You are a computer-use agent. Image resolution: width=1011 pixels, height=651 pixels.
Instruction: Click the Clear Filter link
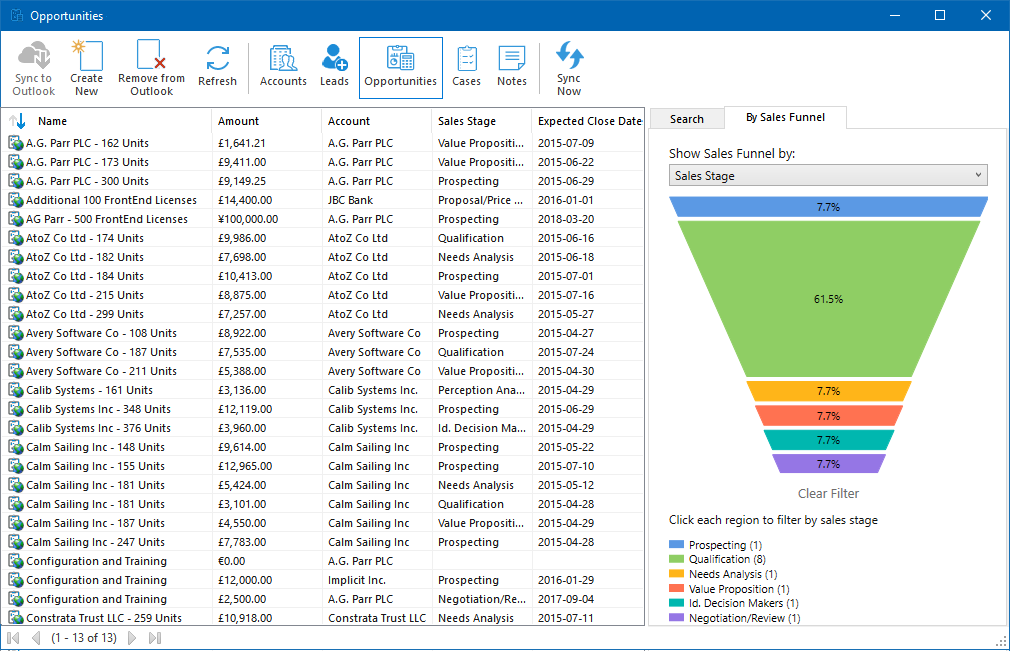point(828,493)
